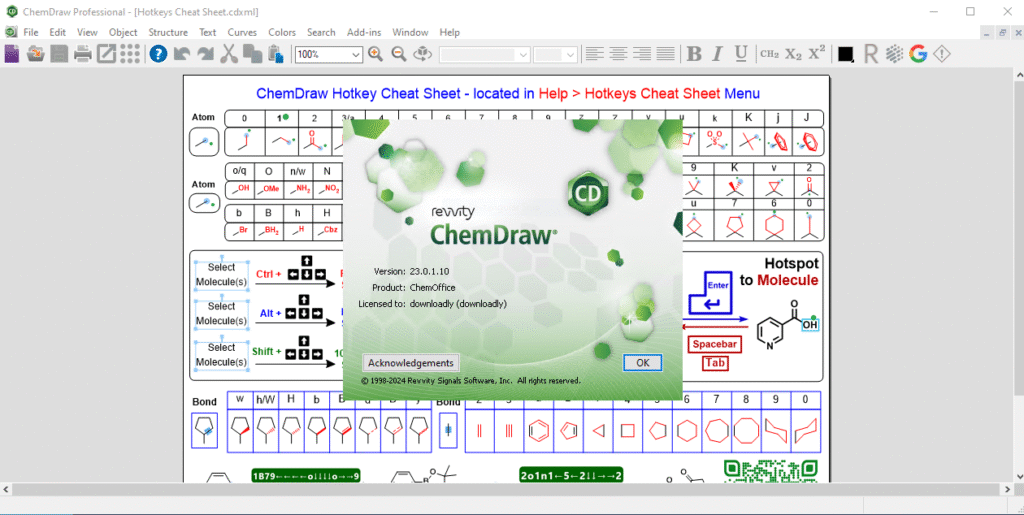Open the font name dropdown
The image size is (1024, 515).
(x=520, y=54)
